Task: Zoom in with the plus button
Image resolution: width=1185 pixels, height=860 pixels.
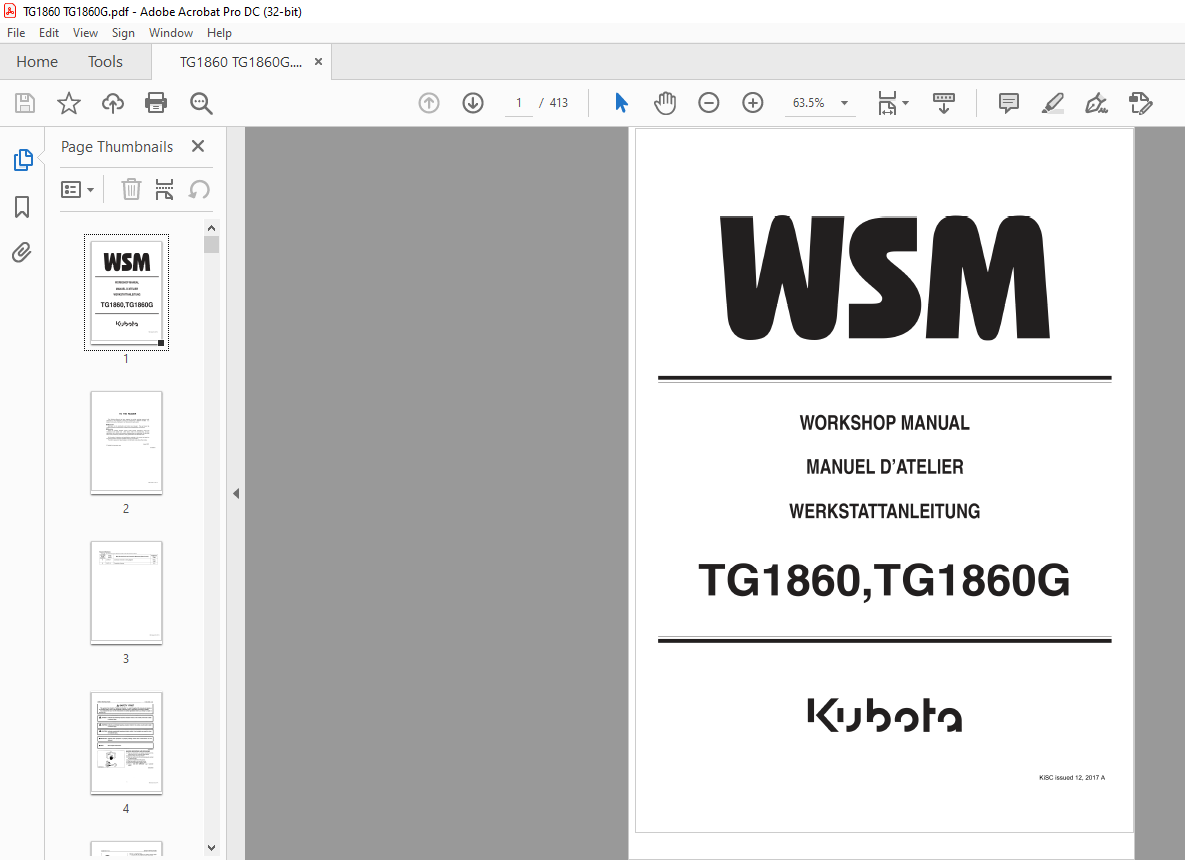Action: [x=753, y=103]
